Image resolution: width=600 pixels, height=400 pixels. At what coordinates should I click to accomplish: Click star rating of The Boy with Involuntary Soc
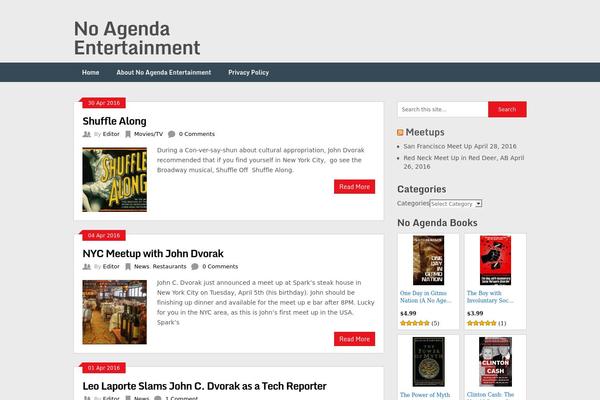point(482,323)
